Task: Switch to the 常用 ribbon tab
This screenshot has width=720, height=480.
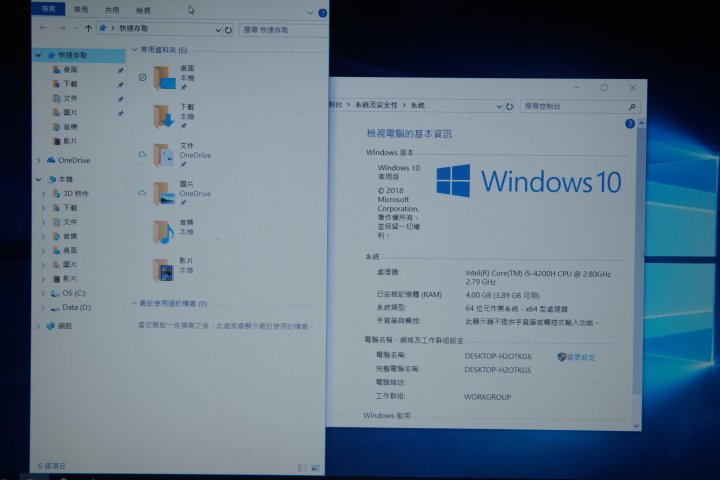Action: (81, 9)
